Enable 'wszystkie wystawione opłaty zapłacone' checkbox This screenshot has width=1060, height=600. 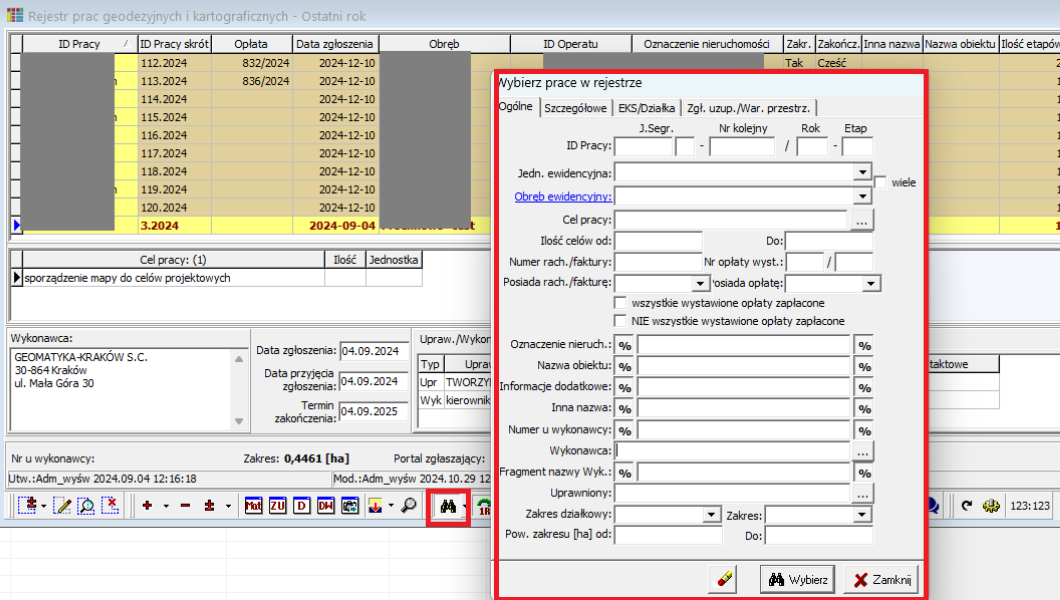tap(621, 302)
